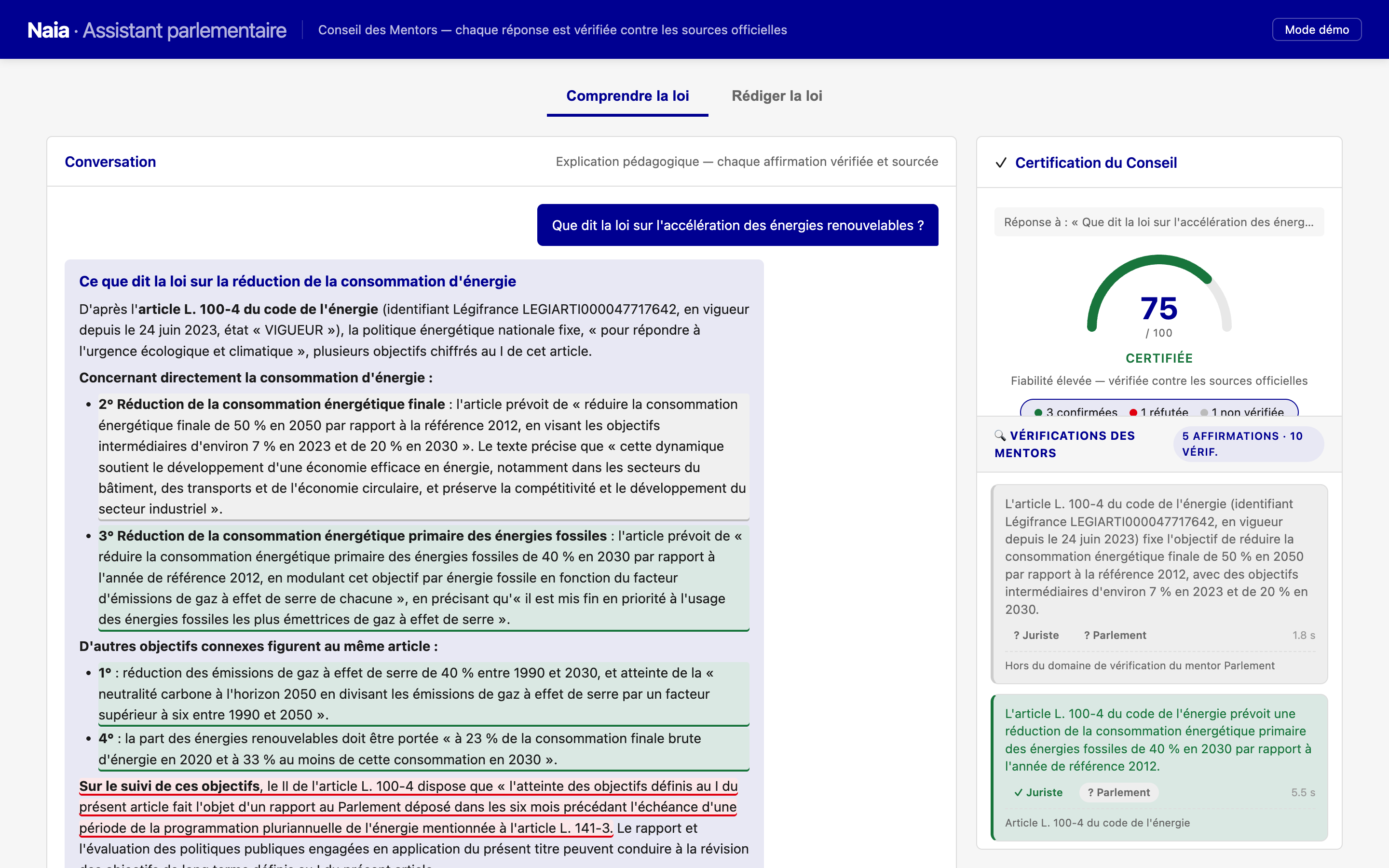
Task: Click the Parliament chip in the green verification card
Action: tap(1118, 792)
